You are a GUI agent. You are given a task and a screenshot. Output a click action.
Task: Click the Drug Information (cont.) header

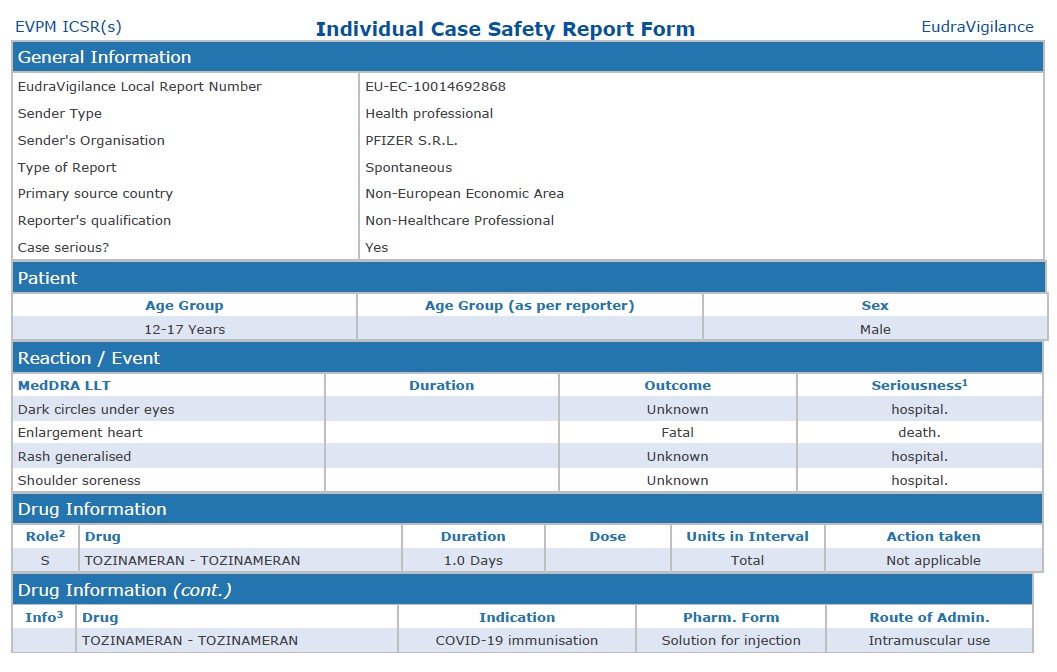point(522,590)
